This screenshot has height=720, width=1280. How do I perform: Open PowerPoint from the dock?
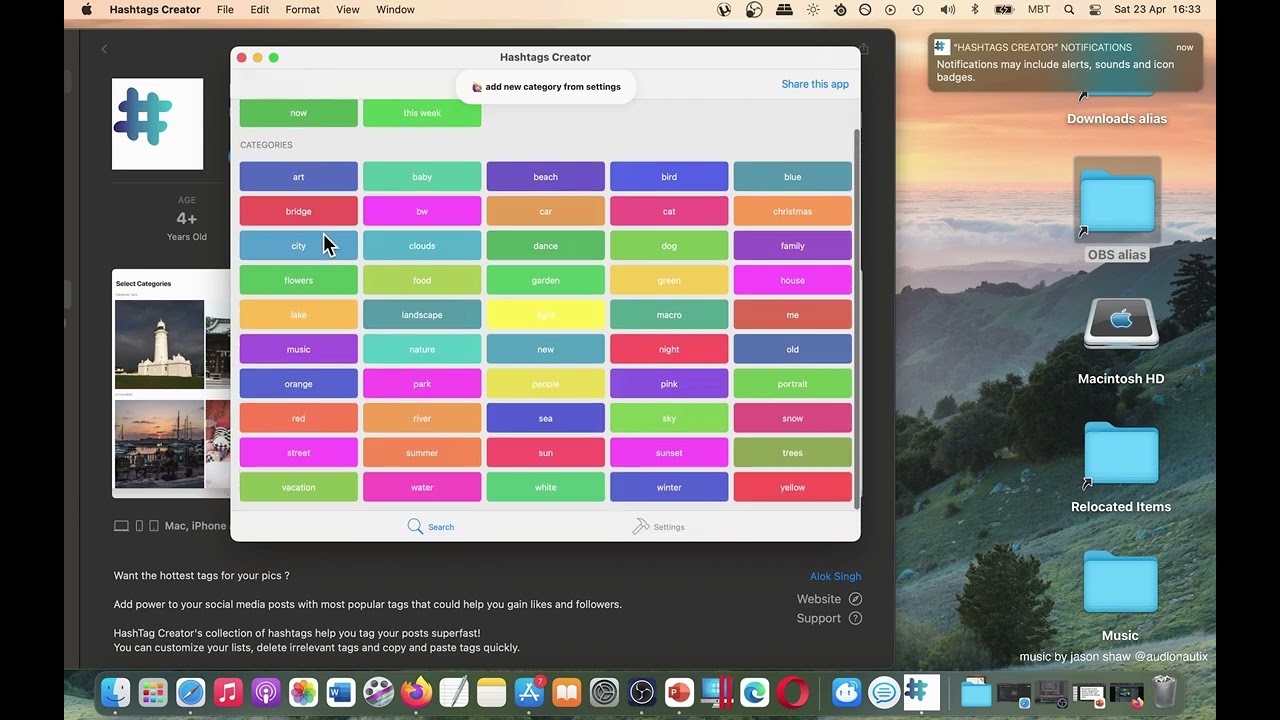pos(679,692)
